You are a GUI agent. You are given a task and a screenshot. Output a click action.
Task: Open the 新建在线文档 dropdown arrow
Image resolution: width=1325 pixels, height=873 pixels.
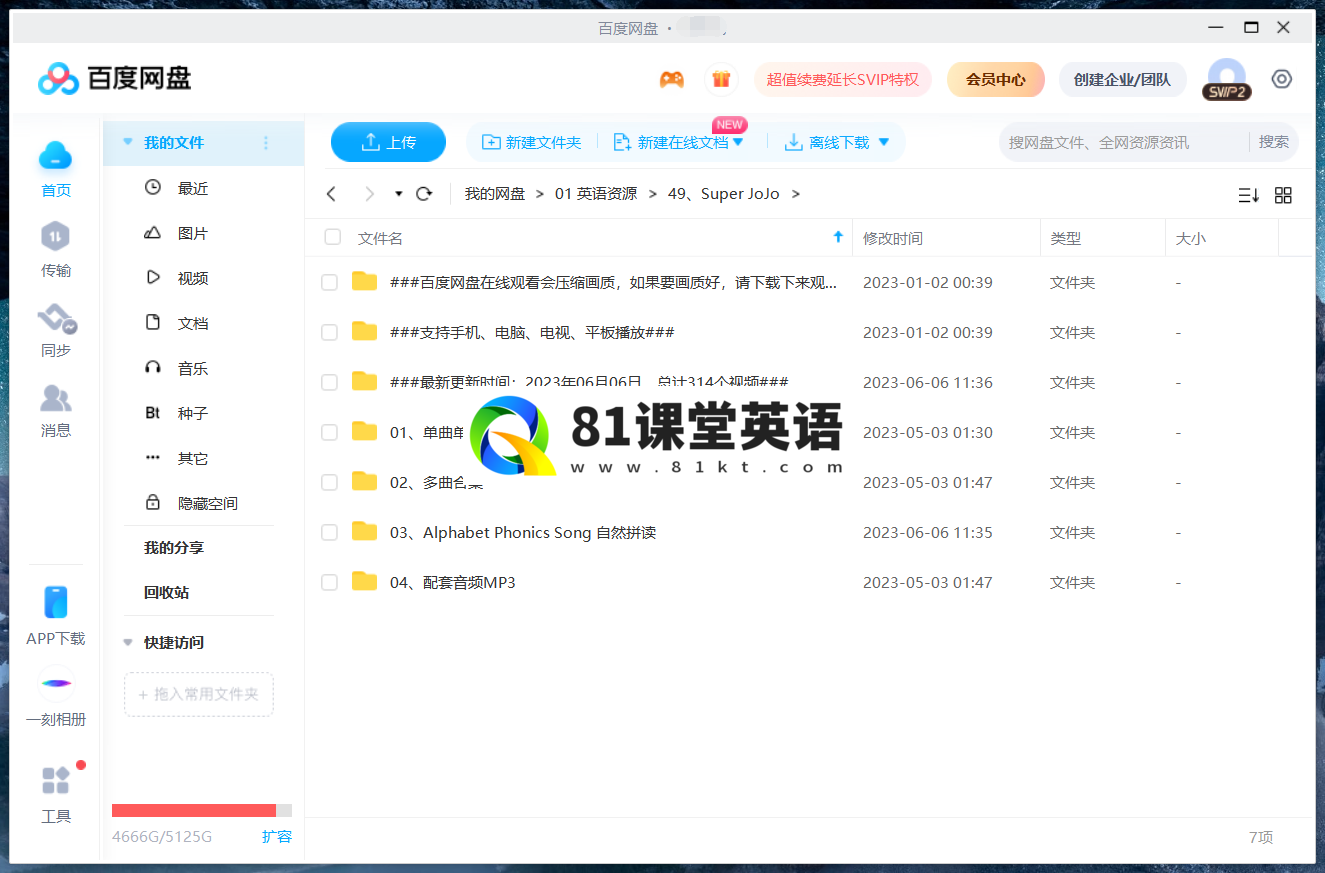(x=739, y=142)
